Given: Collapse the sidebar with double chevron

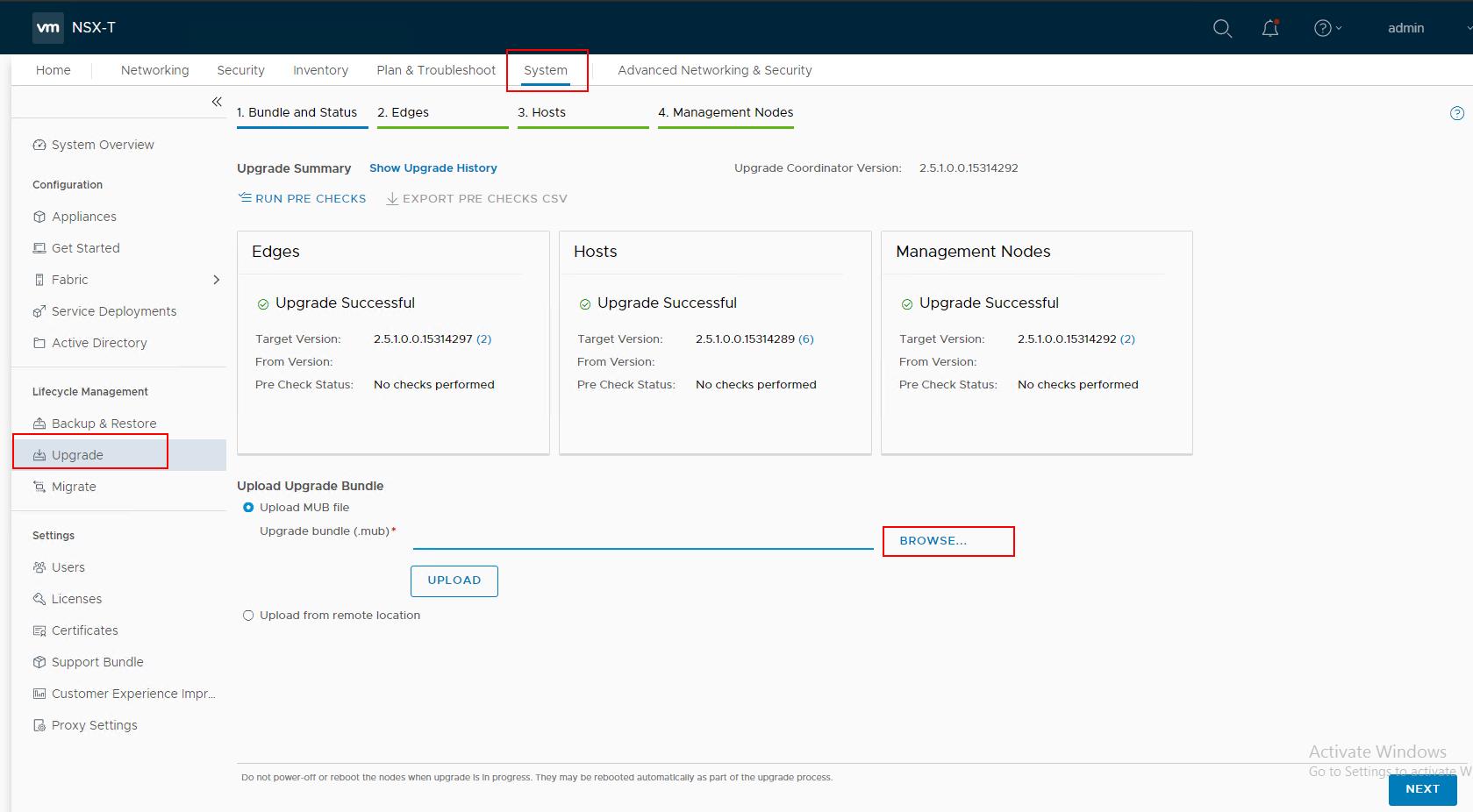Looking at the screenshot, I should tap(217, 102).
